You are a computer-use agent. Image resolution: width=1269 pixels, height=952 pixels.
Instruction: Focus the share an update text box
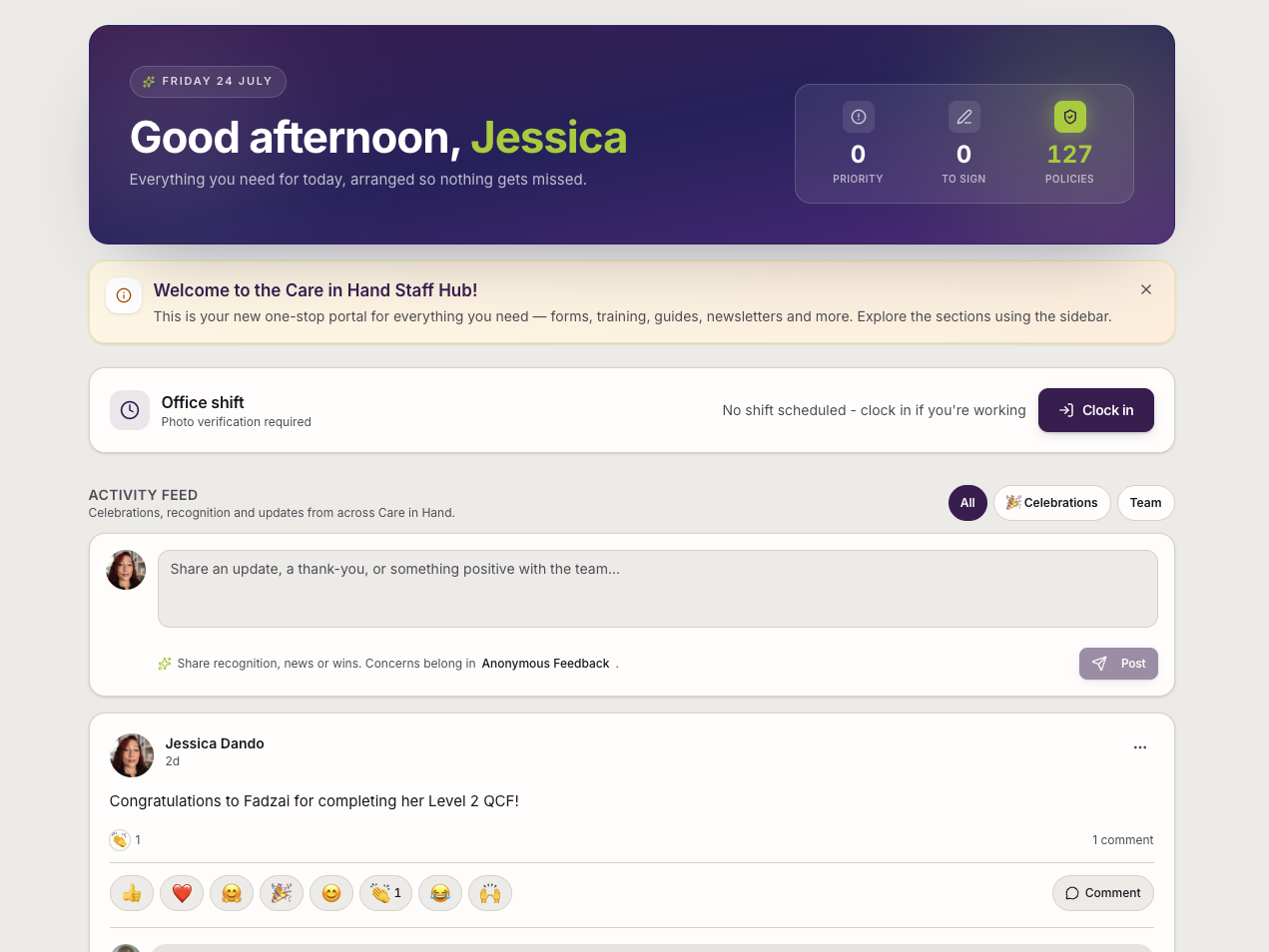[x=657, y=589]
